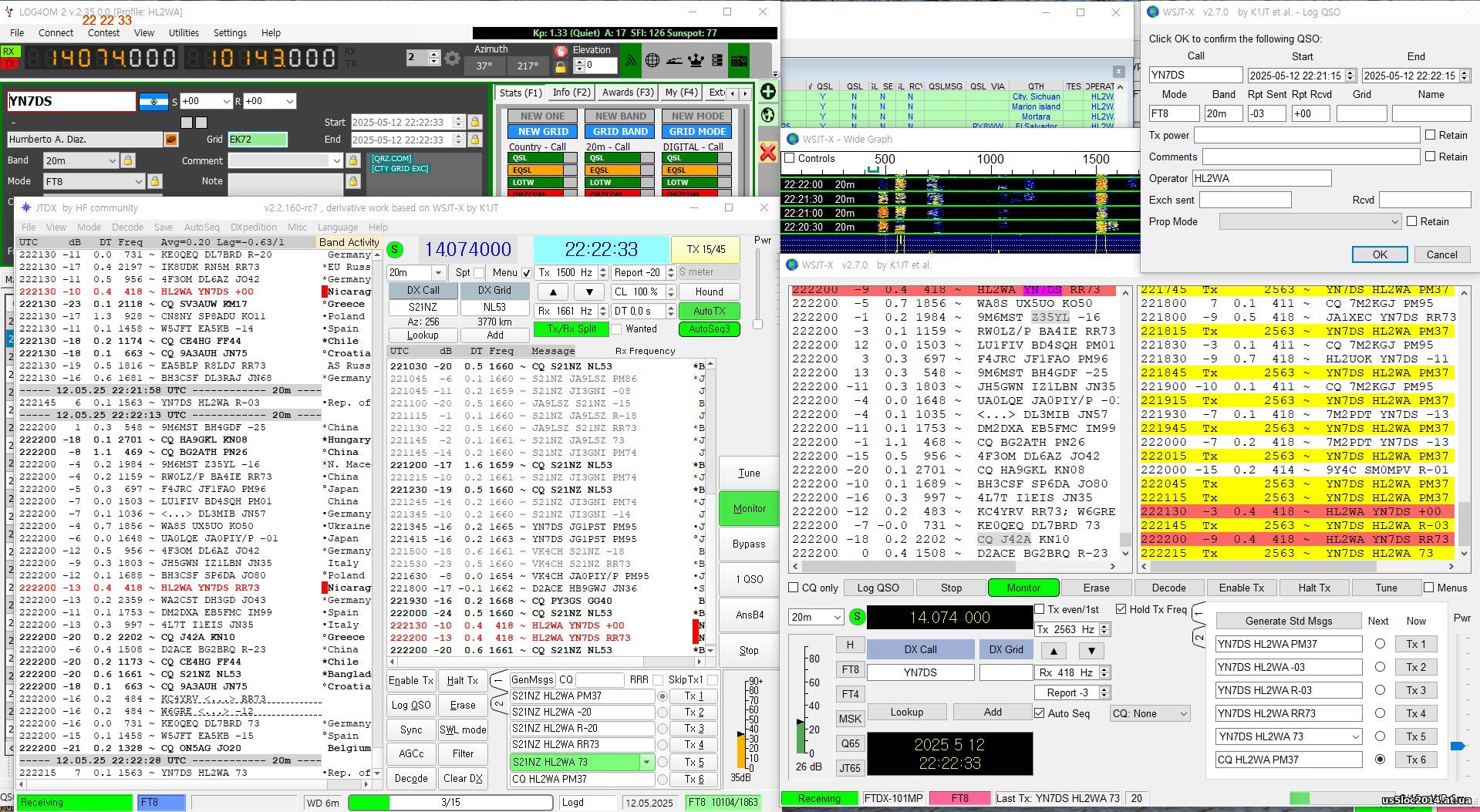
Task: Toggle the lock icon beside Log4OM Band field
Action: pos(128,160)
